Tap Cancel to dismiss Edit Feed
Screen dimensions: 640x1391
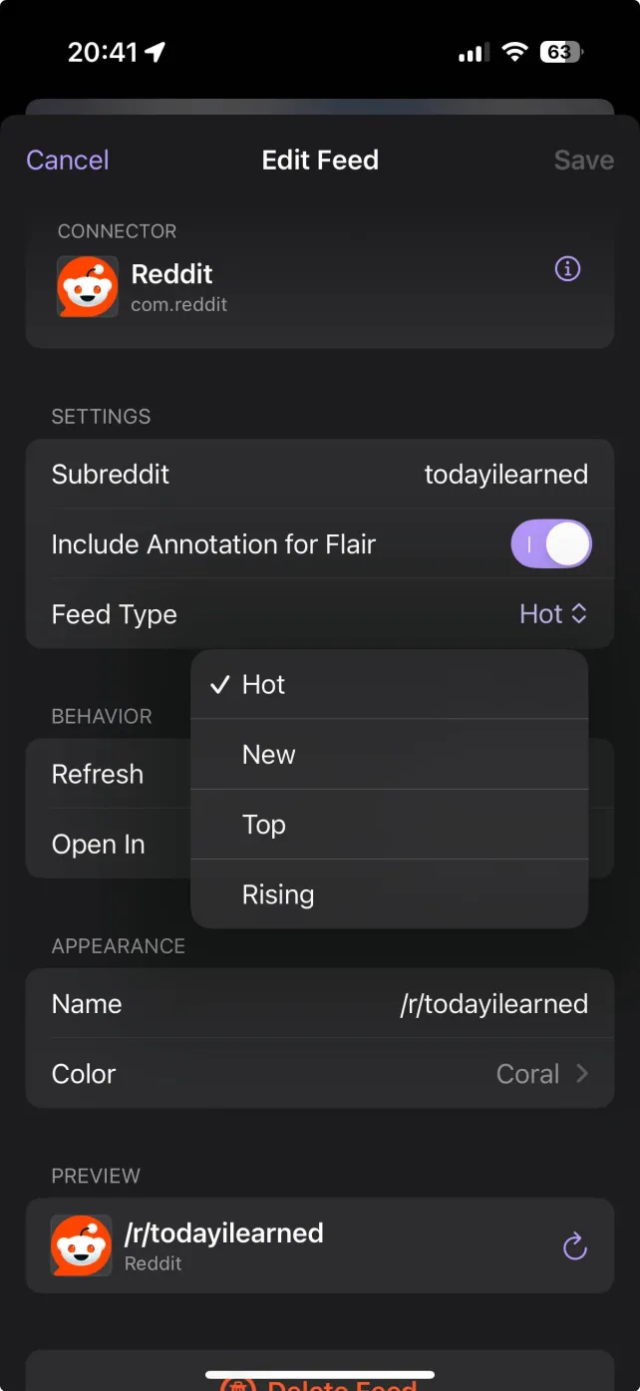66,160
